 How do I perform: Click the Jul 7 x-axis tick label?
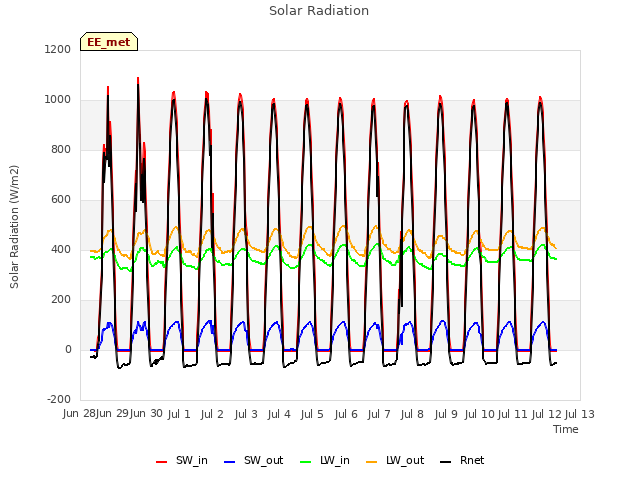point(379,414)
